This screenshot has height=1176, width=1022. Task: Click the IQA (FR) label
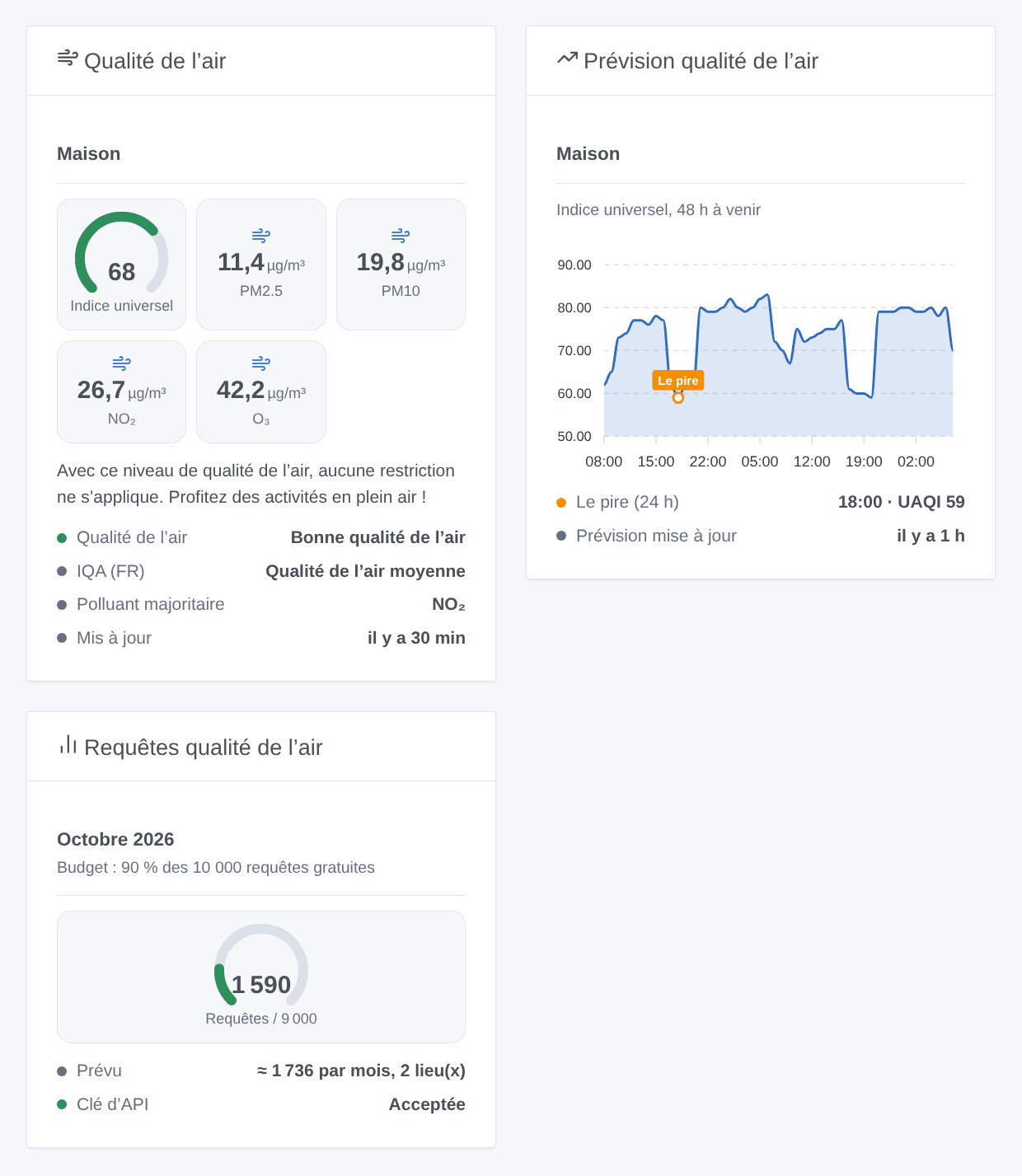[110, 571]
